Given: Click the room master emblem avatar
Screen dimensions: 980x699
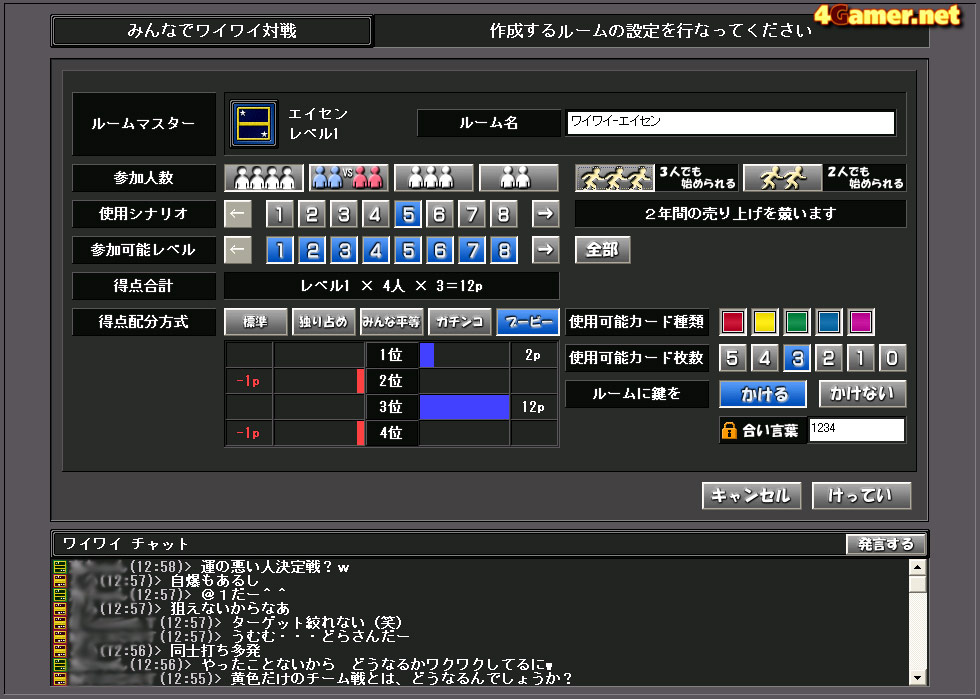Looking at the screenshot, I should click(253, 124).
